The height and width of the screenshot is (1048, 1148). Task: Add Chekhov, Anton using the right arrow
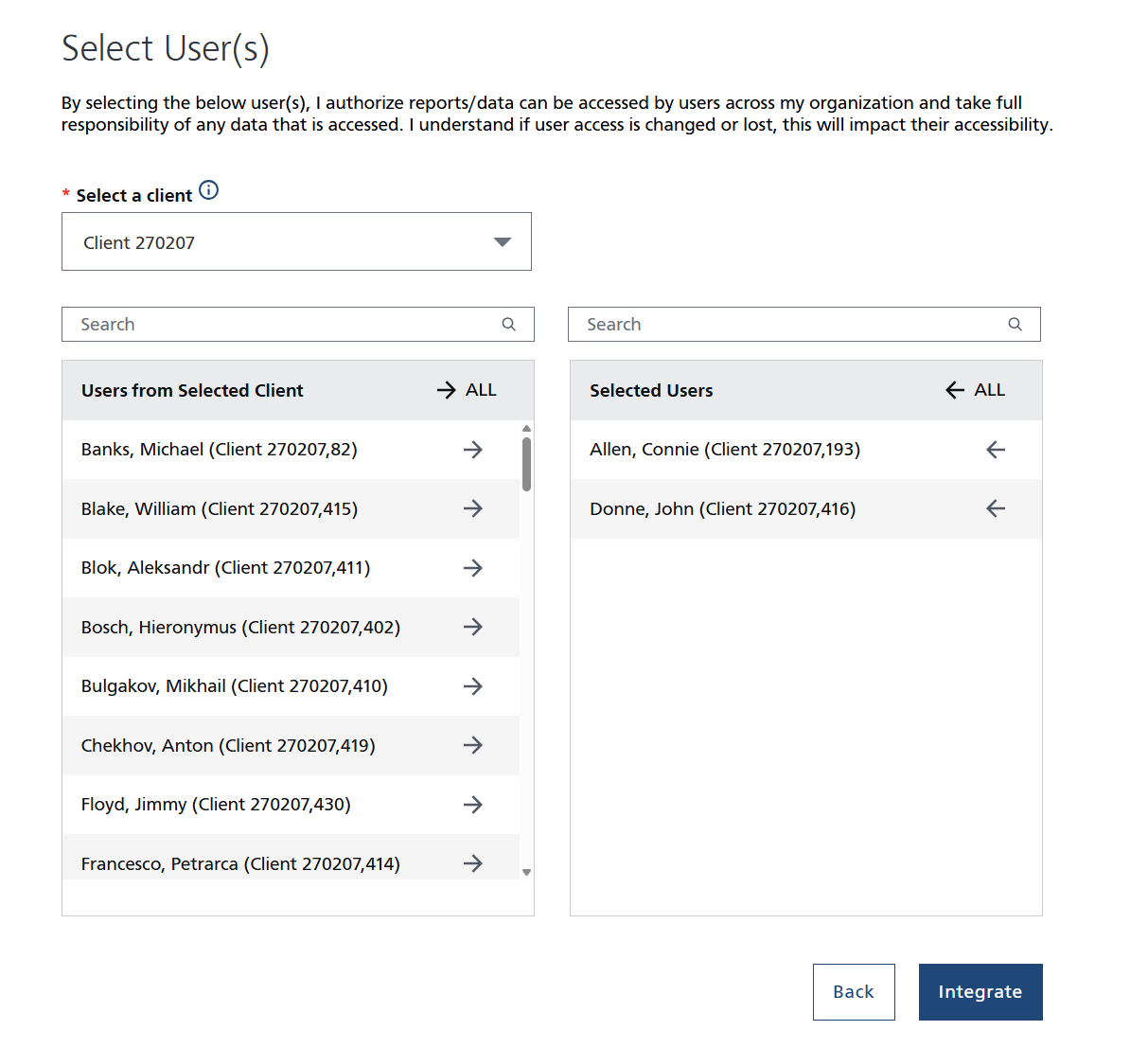[x=473, y=745]
